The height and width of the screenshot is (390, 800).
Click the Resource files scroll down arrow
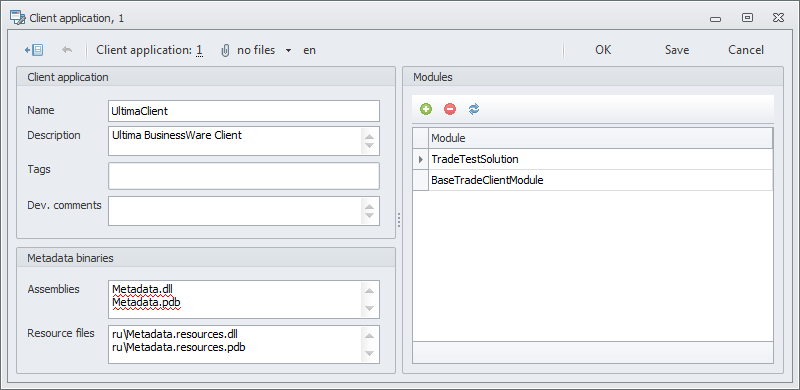370,353
